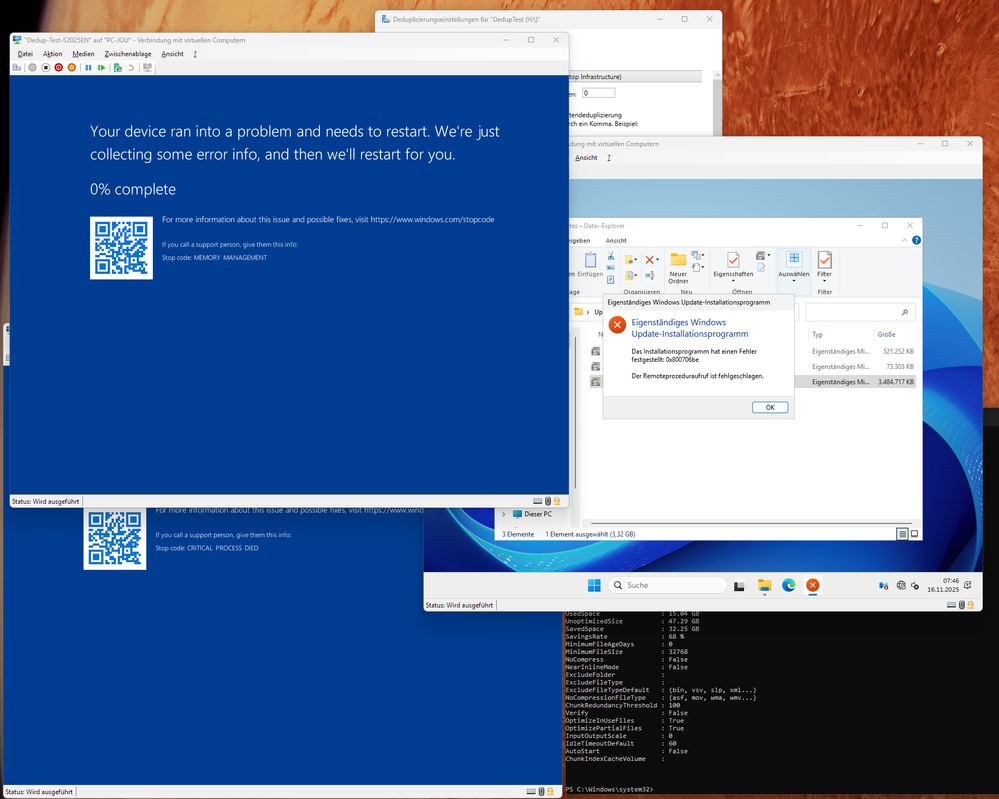The image size is (999, 799).
Task: Open ? help menu in the second VM window
Action: coord(608,158)
